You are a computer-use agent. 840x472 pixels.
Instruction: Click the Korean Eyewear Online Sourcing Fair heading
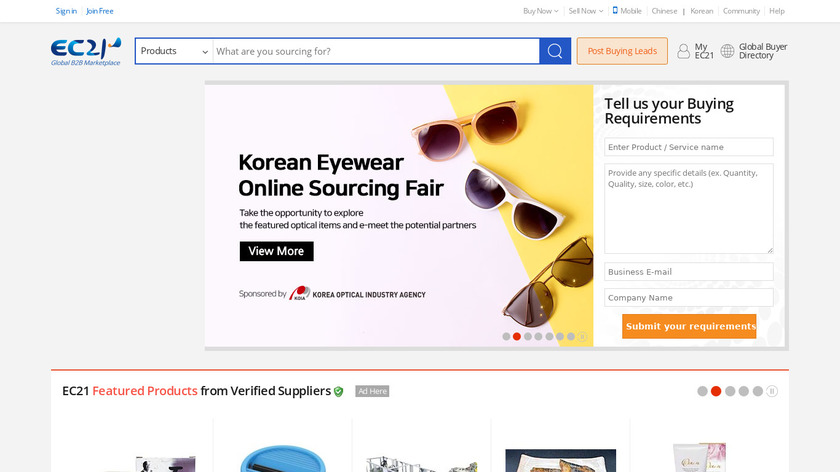pos(341,175)
